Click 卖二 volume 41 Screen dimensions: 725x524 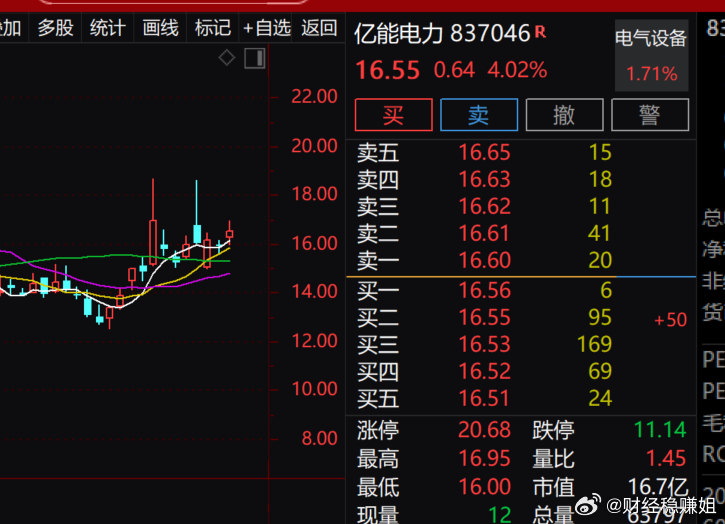pos(600,233)
